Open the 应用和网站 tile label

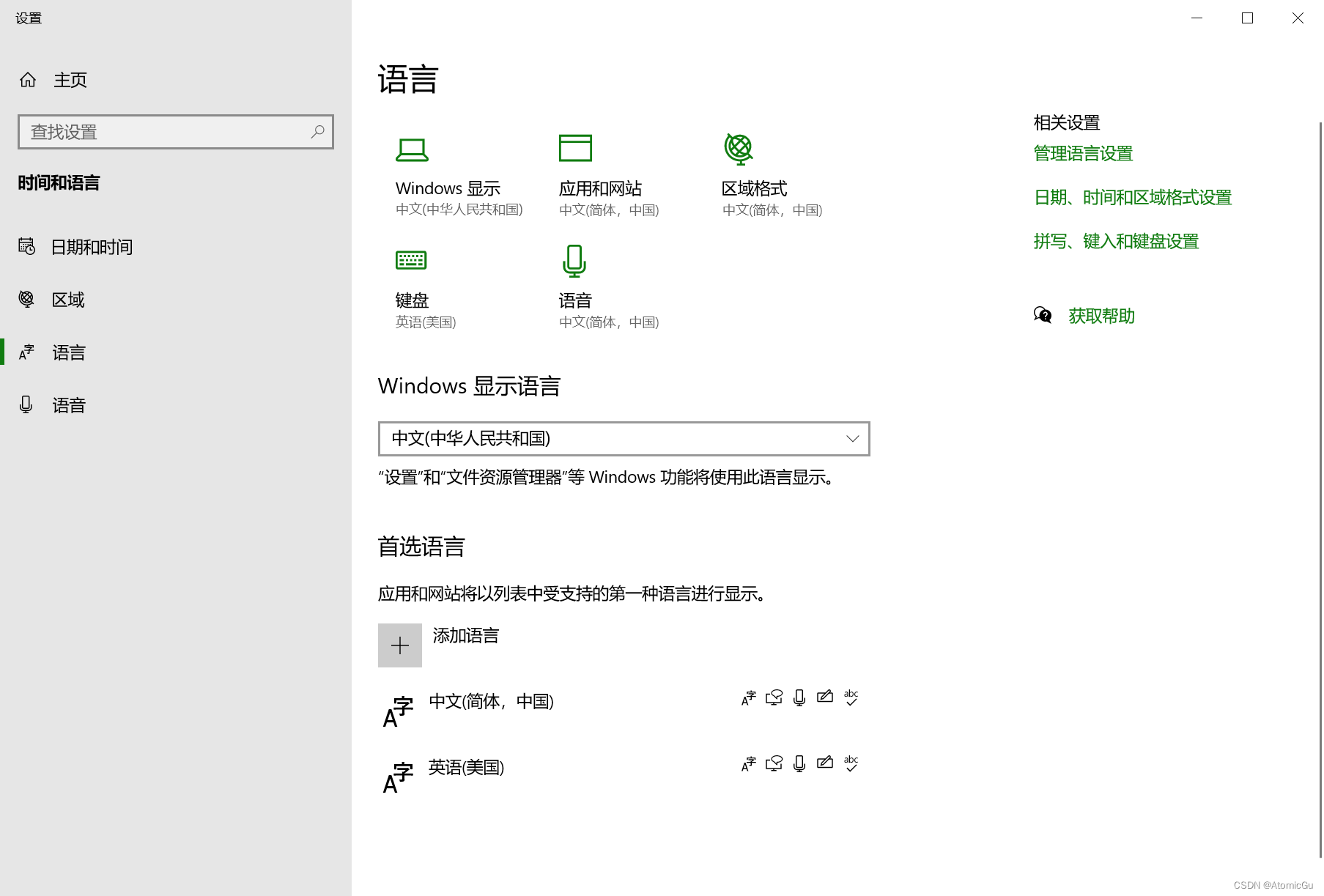coord(600,188)
